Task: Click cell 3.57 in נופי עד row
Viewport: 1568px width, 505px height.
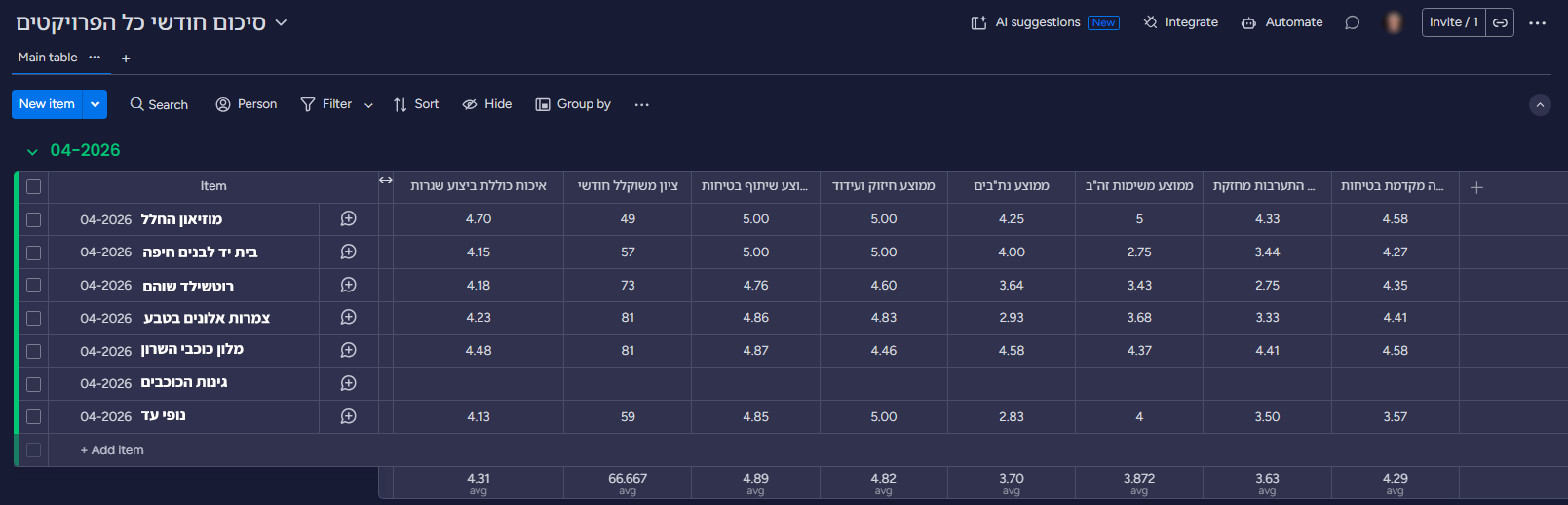Action: point(1396,417)
